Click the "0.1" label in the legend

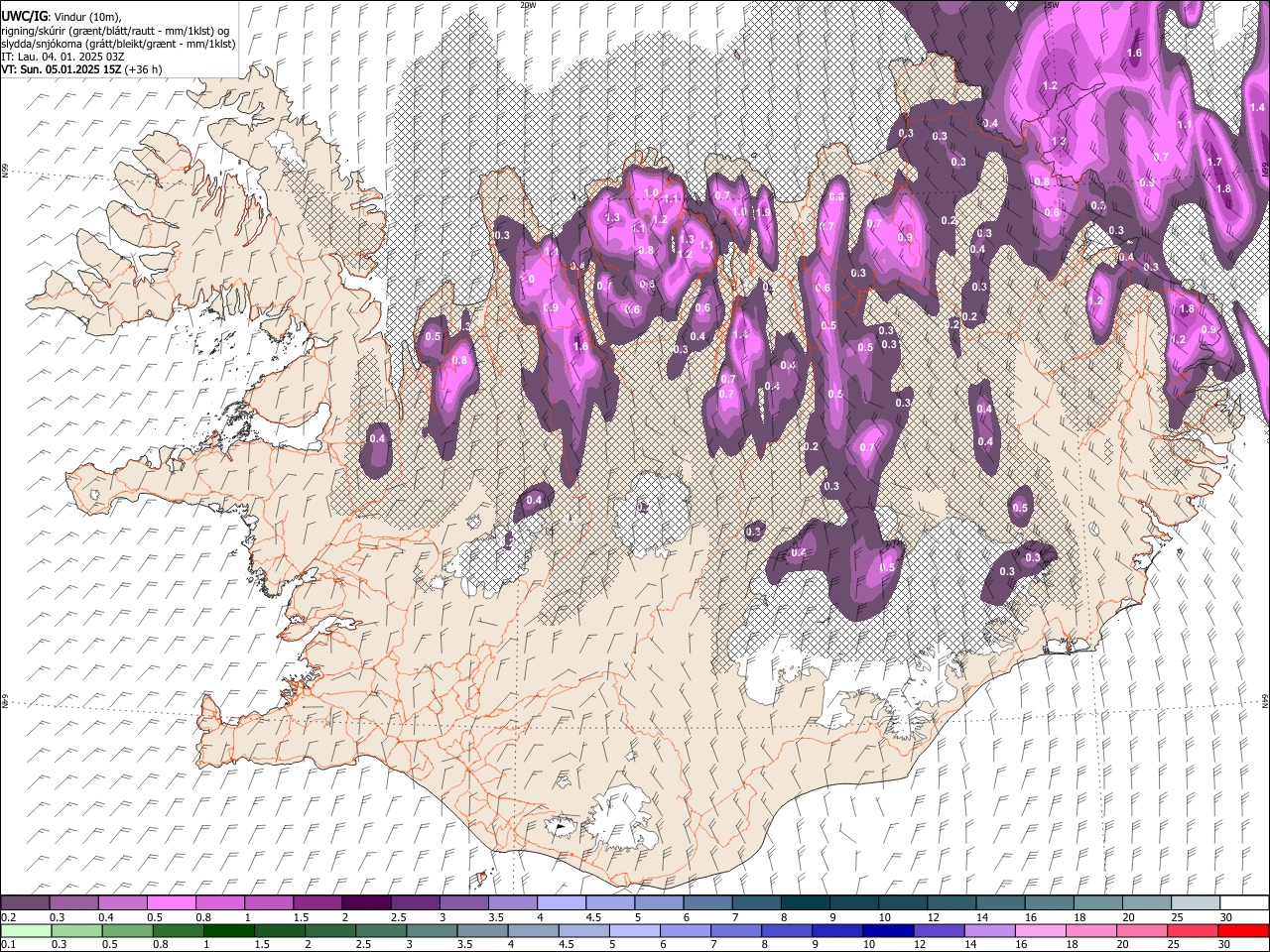pos(9,945)
